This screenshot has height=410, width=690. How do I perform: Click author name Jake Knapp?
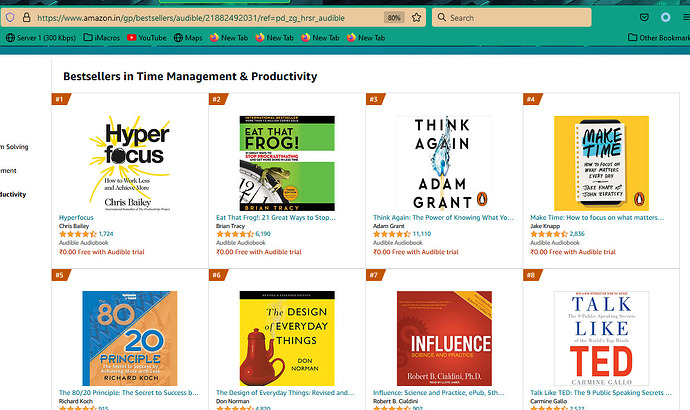(x=545, y=226)
